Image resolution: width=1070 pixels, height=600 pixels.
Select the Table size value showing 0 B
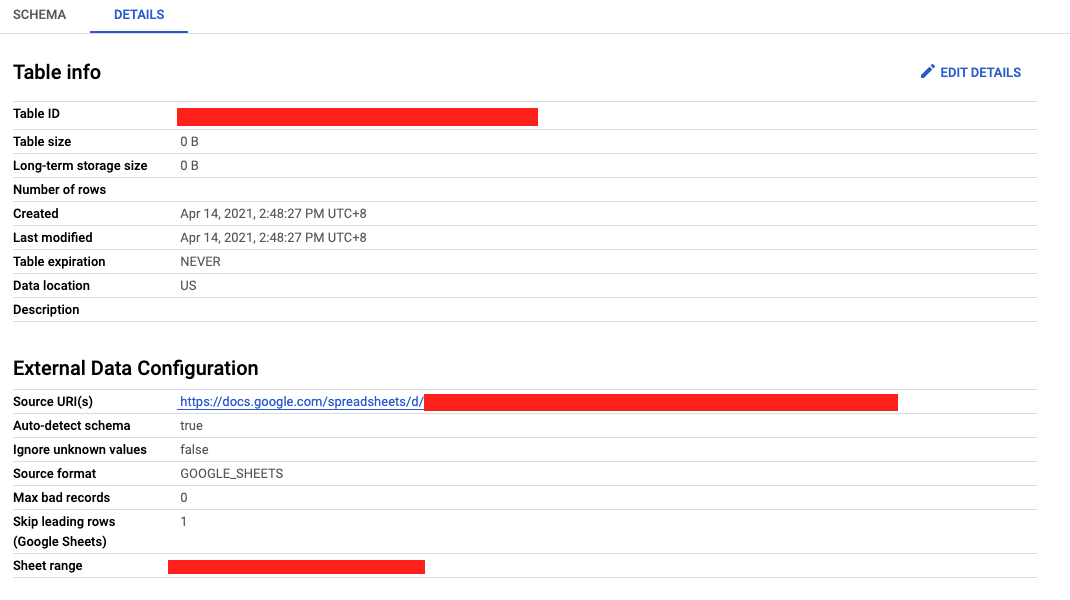(x=189, y=141)
